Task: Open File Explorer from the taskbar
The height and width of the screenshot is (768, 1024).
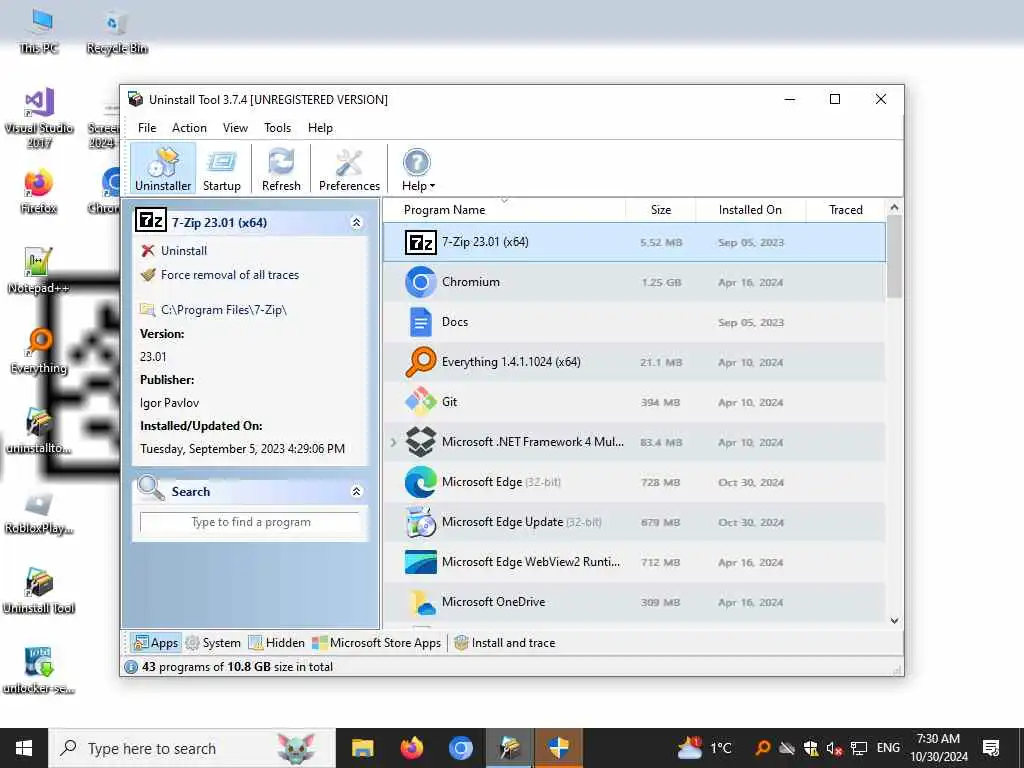Action: click(362, 748)
